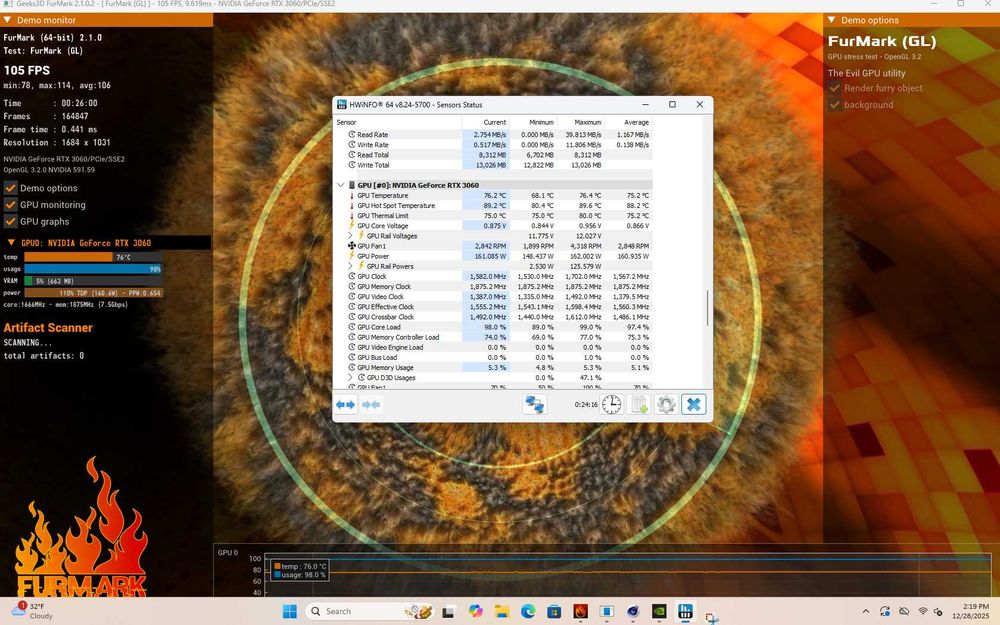This screenshot has width=1000, height=625.
Task: Switch to FurMark via its flame taskbar icon
Action: pyautogui.click(x=580, y=611)
